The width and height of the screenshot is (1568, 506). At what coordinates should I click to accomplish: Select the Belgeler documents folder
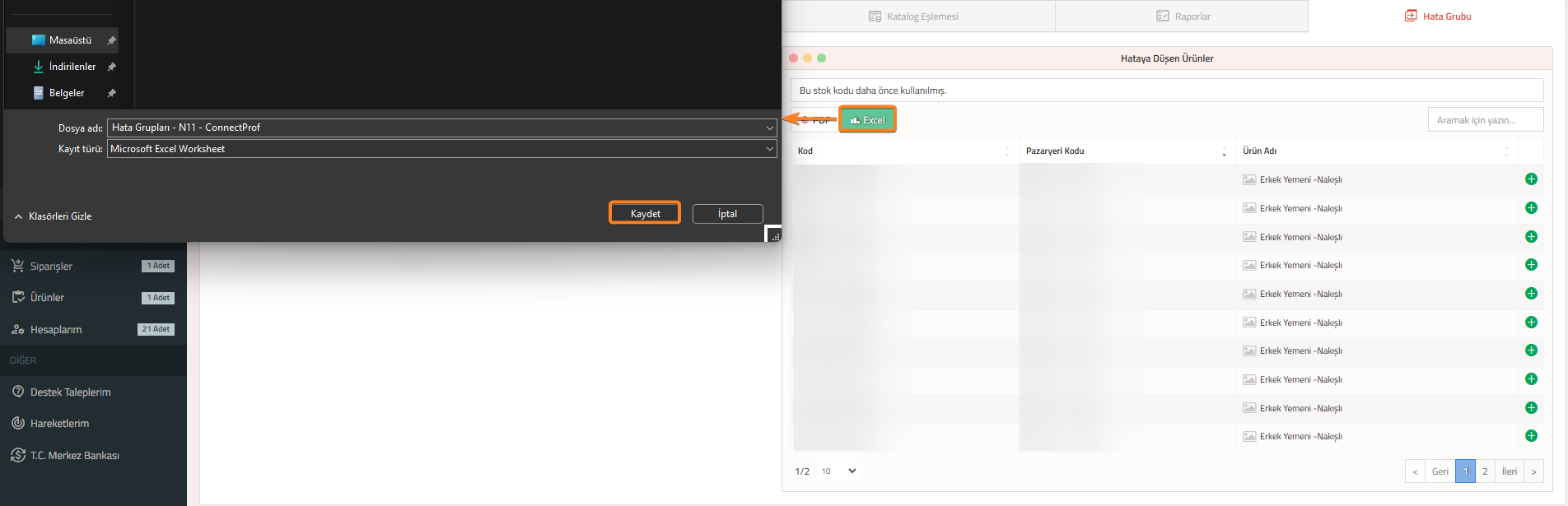66,93
